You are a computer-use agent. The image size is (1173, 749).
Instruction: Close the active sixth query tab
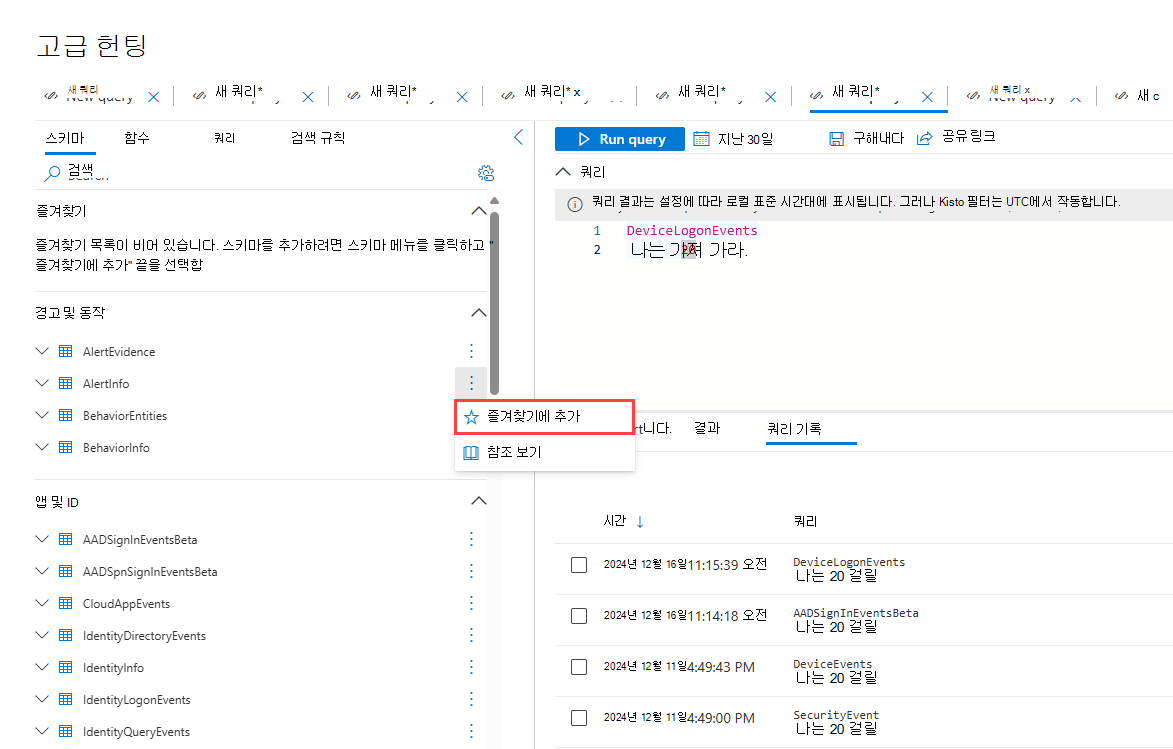[928, 97]
